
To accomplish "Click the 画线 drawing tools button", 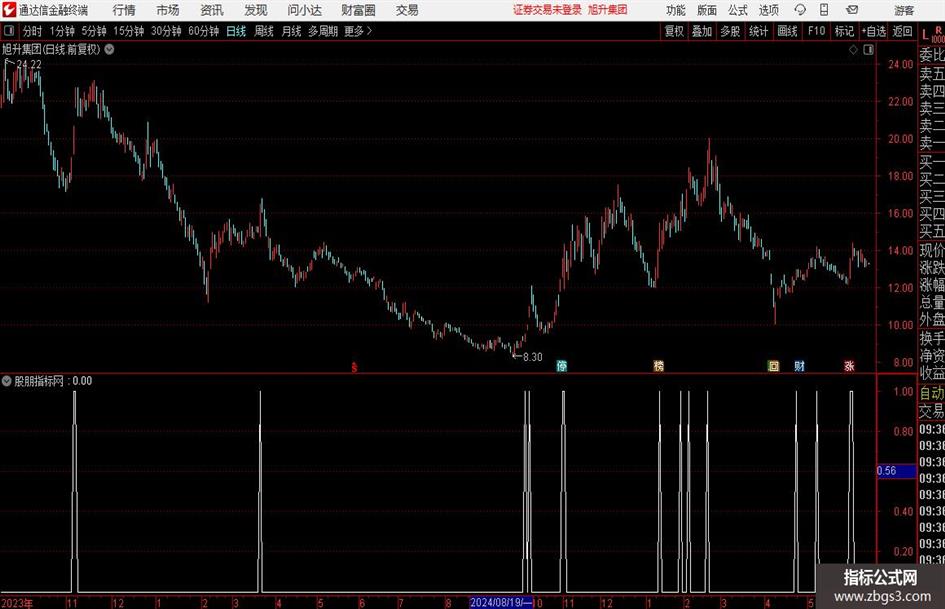I will click(x=787, y=31).
